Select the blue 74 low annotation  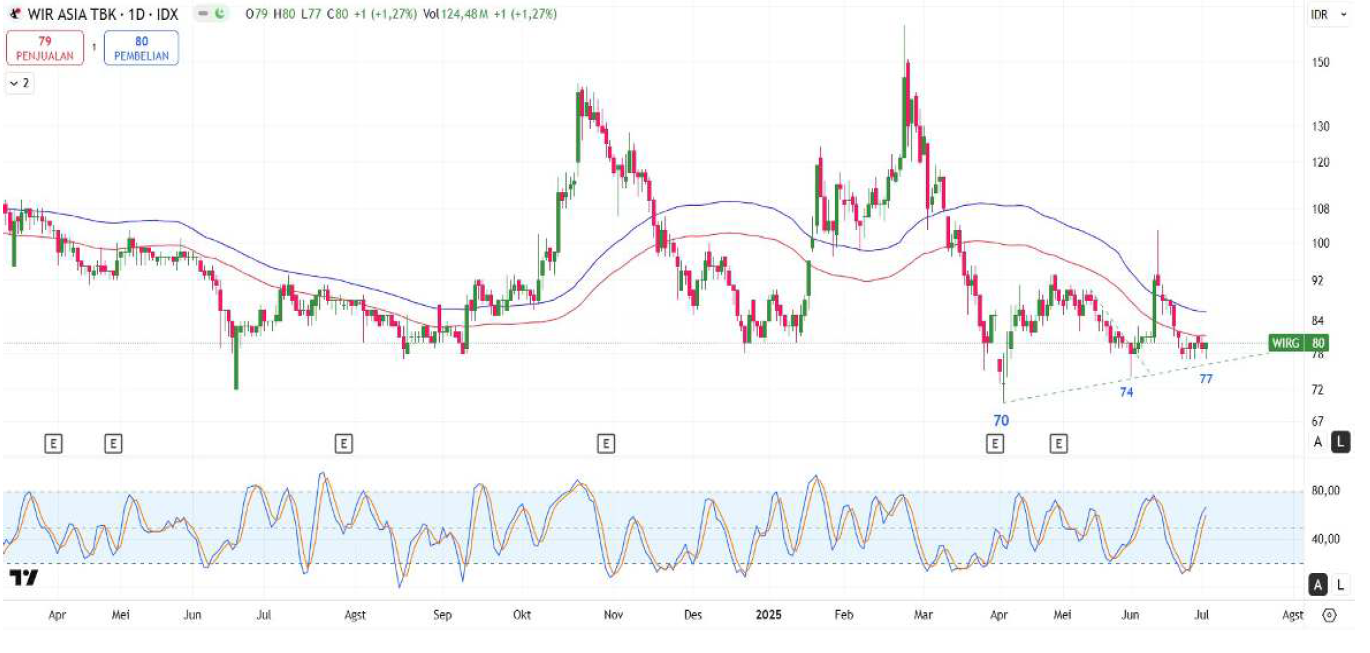point(1126,392)
